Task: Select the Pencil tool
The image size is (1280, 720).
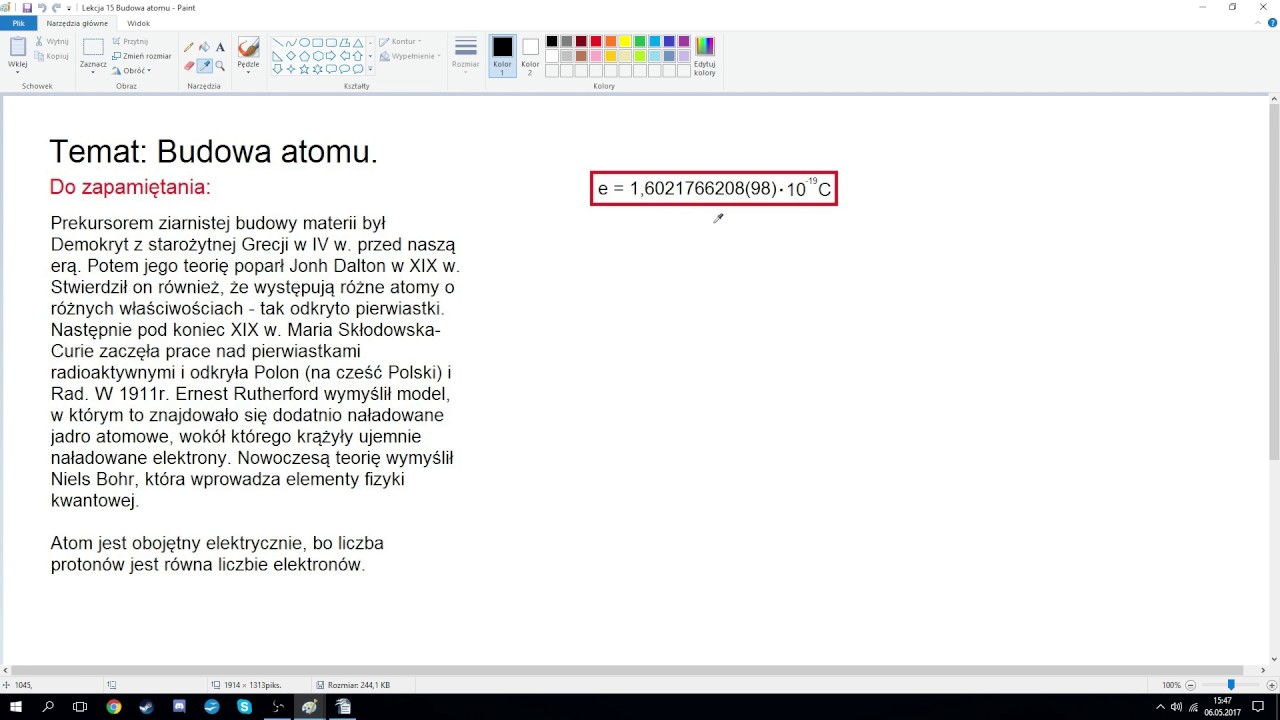Action: (x=188, y=47)
